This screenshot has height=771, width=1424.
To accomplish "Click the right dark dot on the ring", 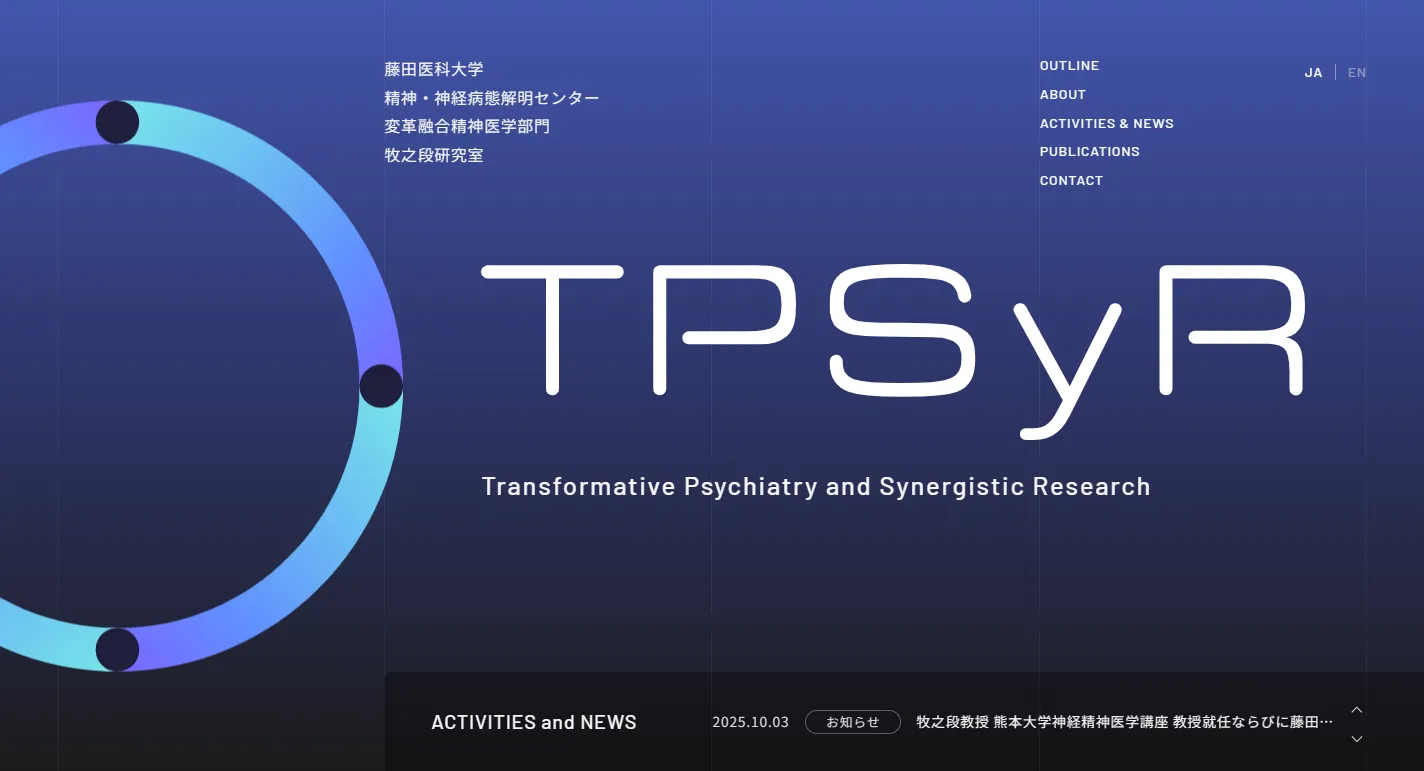I will coord(381,386).
